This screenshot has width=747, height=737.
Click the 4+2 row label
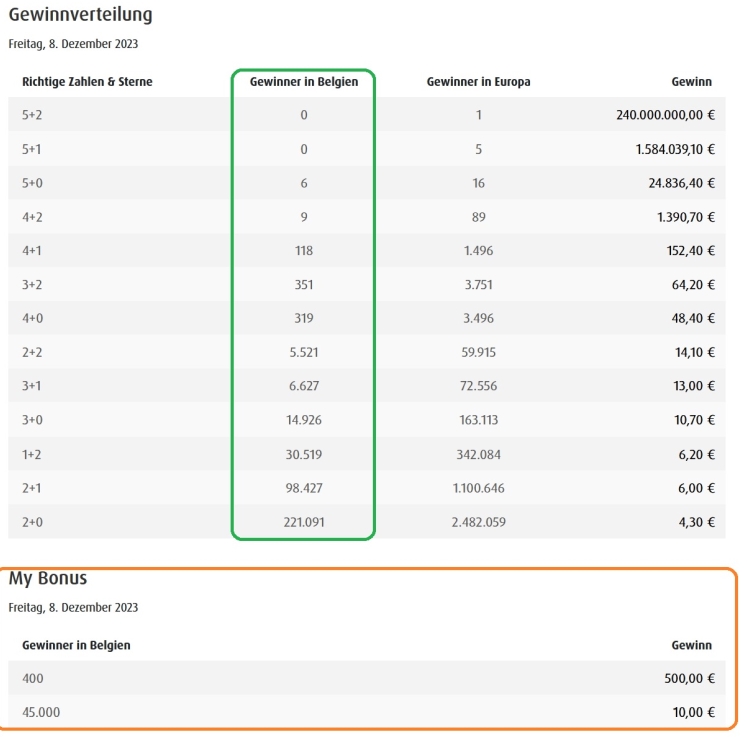(32, 217)
